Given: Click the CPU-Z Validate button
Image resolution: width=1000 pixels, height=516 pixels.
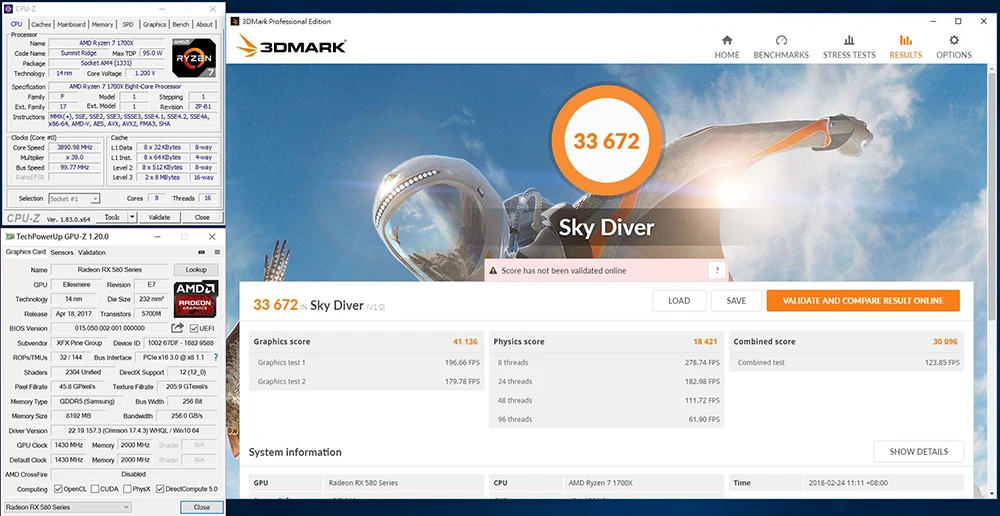Looking at the screenshot, I should [159, 217].
